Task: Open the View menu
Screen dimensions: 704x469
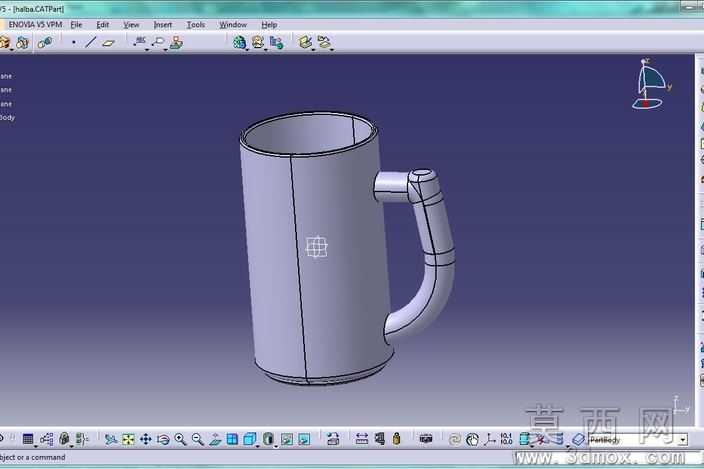Action: [131, 25]
